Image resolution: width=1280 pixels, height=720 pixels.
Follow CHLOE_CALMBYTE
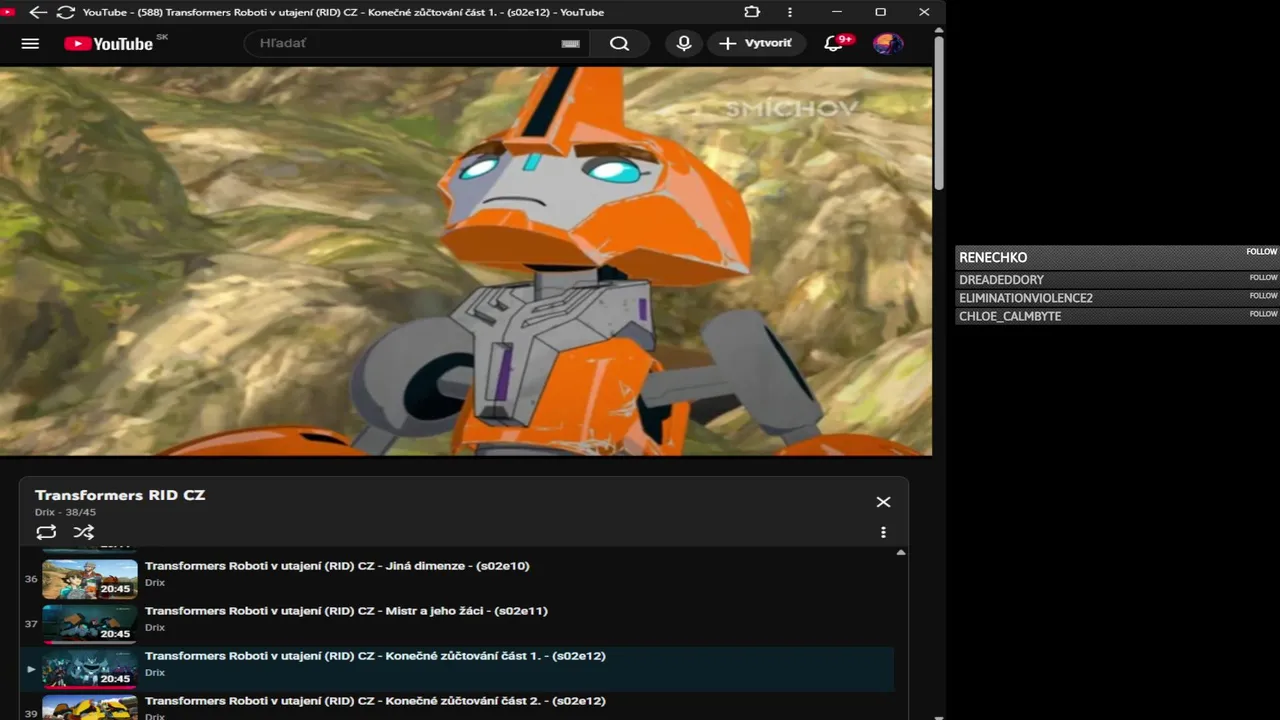tap(1263, 314)
